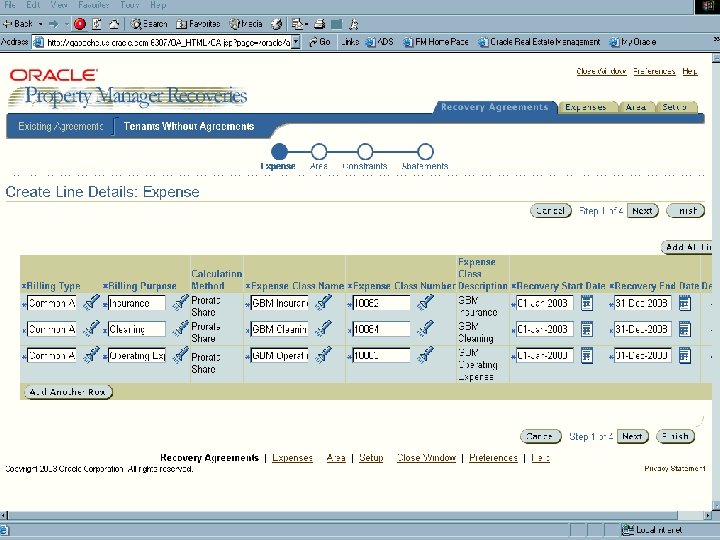720x540 pixels.
Task: Click the top Cancel button
Action: tap(551, 211)
